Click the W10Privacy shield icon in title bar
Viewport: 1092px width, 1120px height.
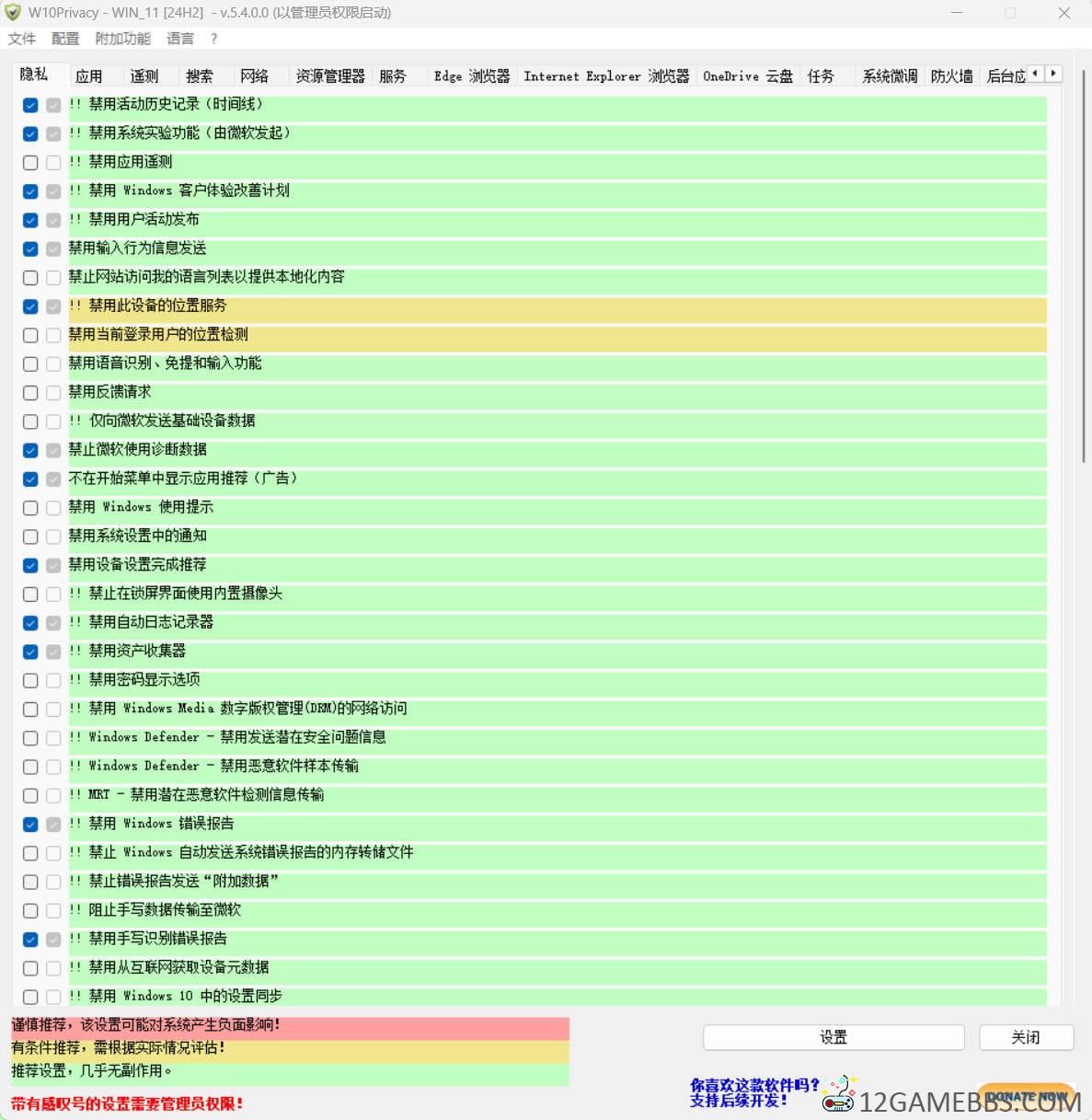13,13
